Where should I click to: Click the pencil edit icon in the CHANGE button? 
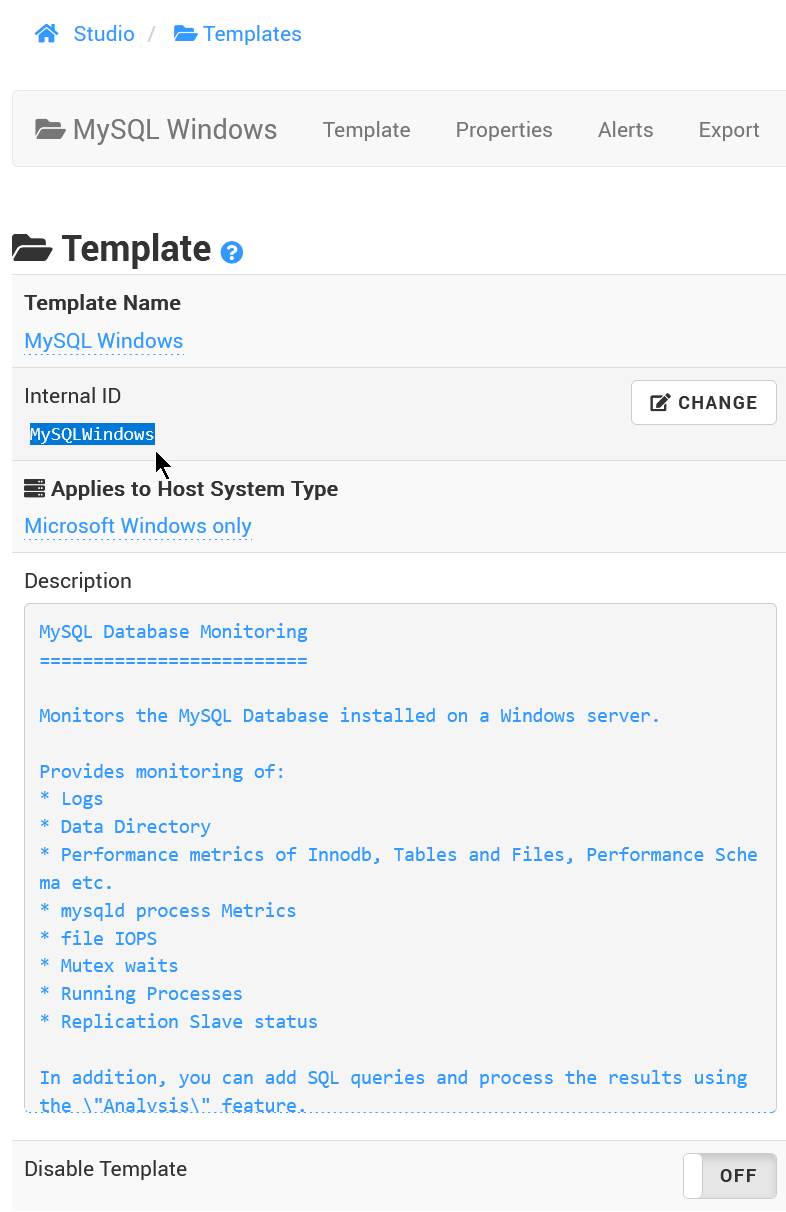pos(659,402)
